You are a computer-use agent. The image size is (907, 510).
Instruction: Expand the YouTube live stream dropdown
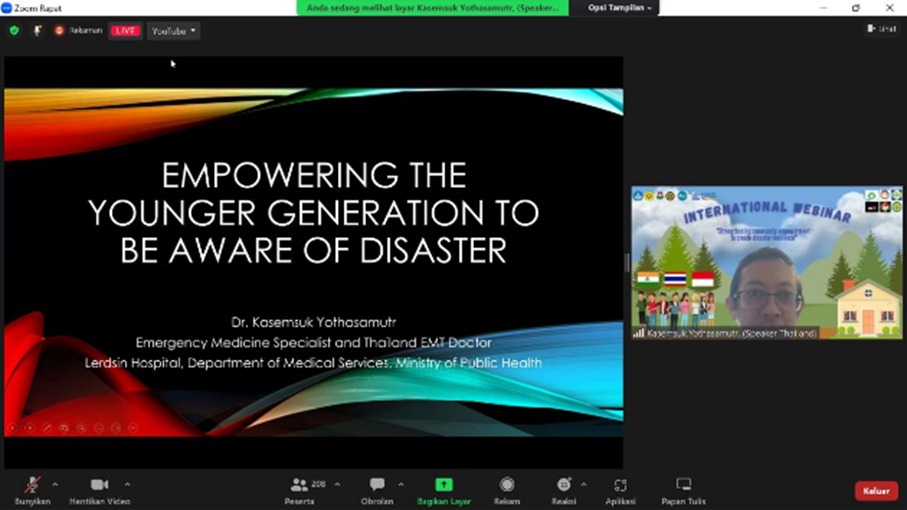click(174, 31)
